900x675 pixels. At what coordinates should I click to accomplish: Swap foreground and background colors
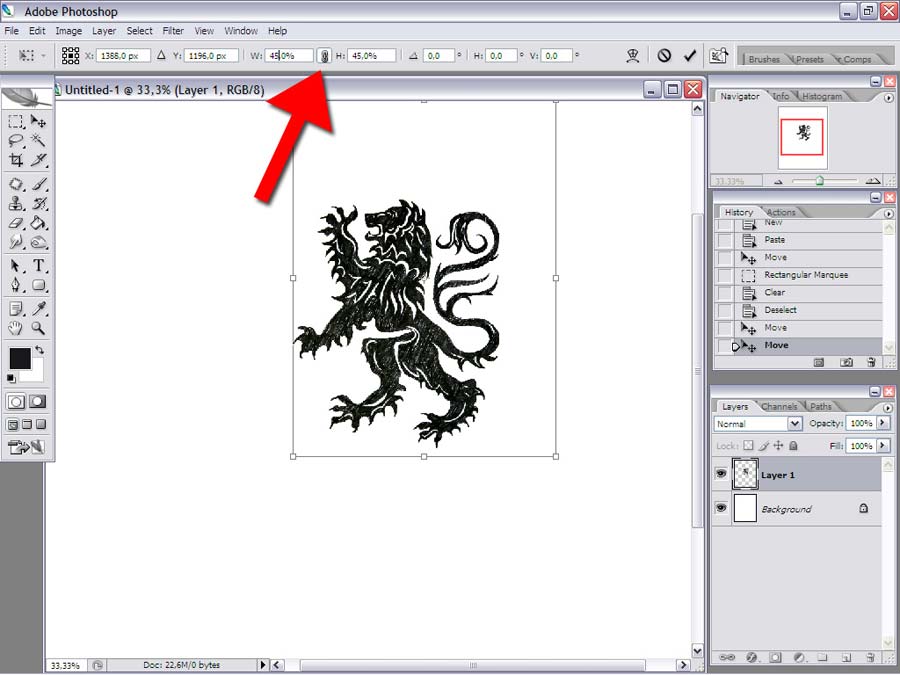coord(40,350)
